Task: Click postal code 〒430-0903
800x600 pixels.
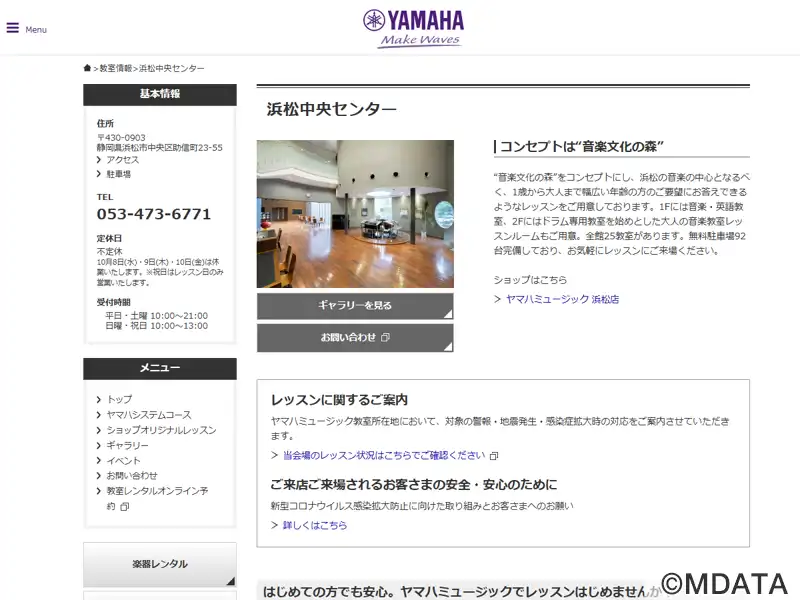Action: [121, 138]
